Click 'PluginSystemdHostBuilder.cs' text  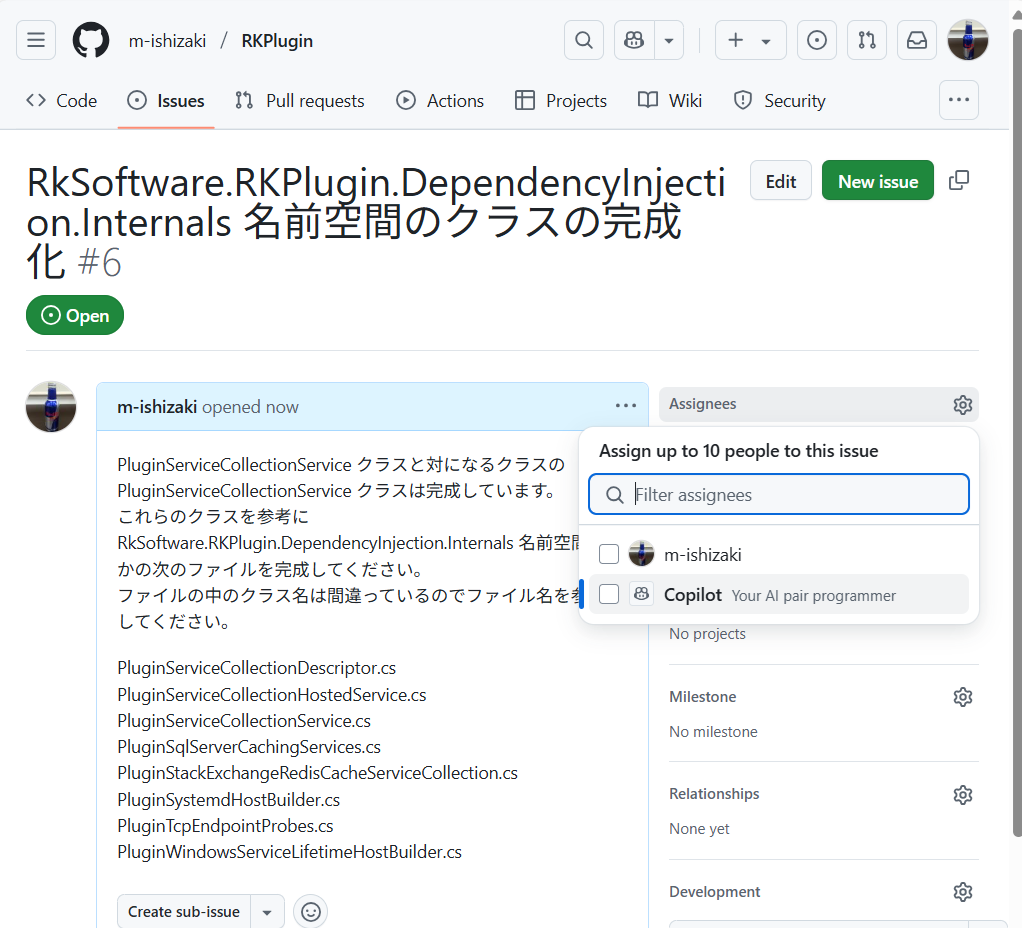(x=229, y=800)
